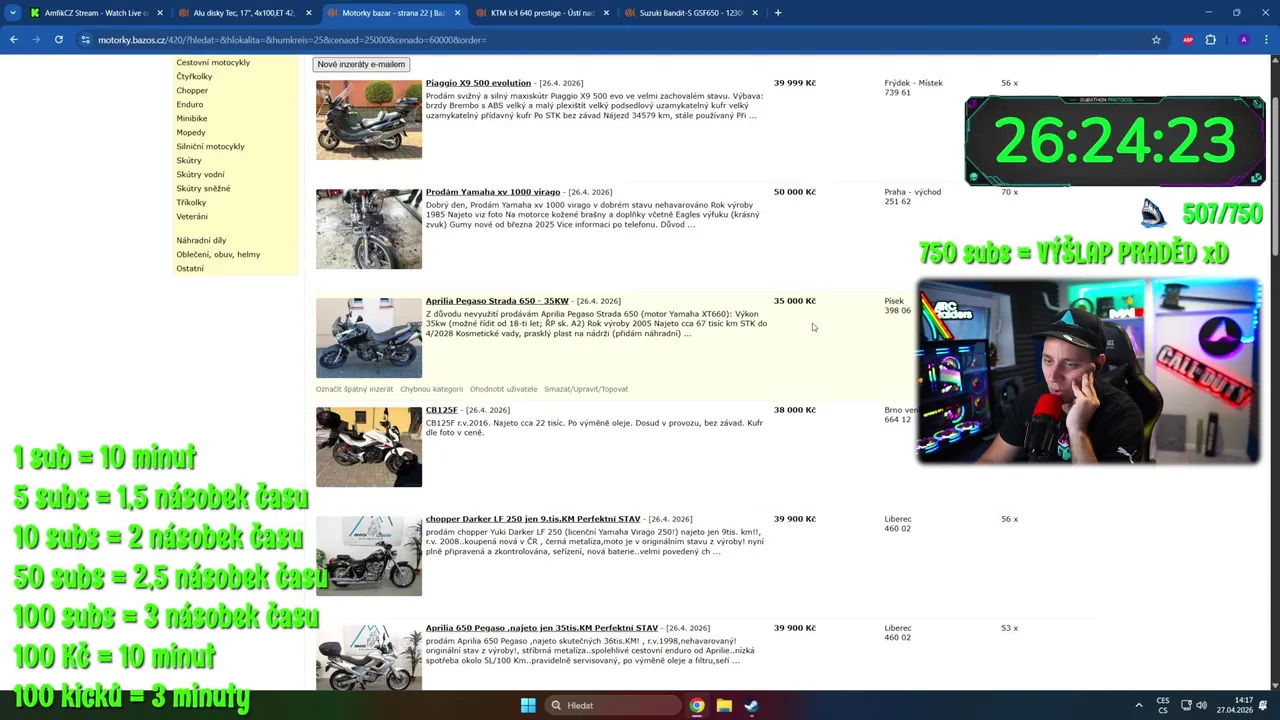Open Steam from the taskbar
This screenshot has width=1280, height=720.
coord(751,705)
